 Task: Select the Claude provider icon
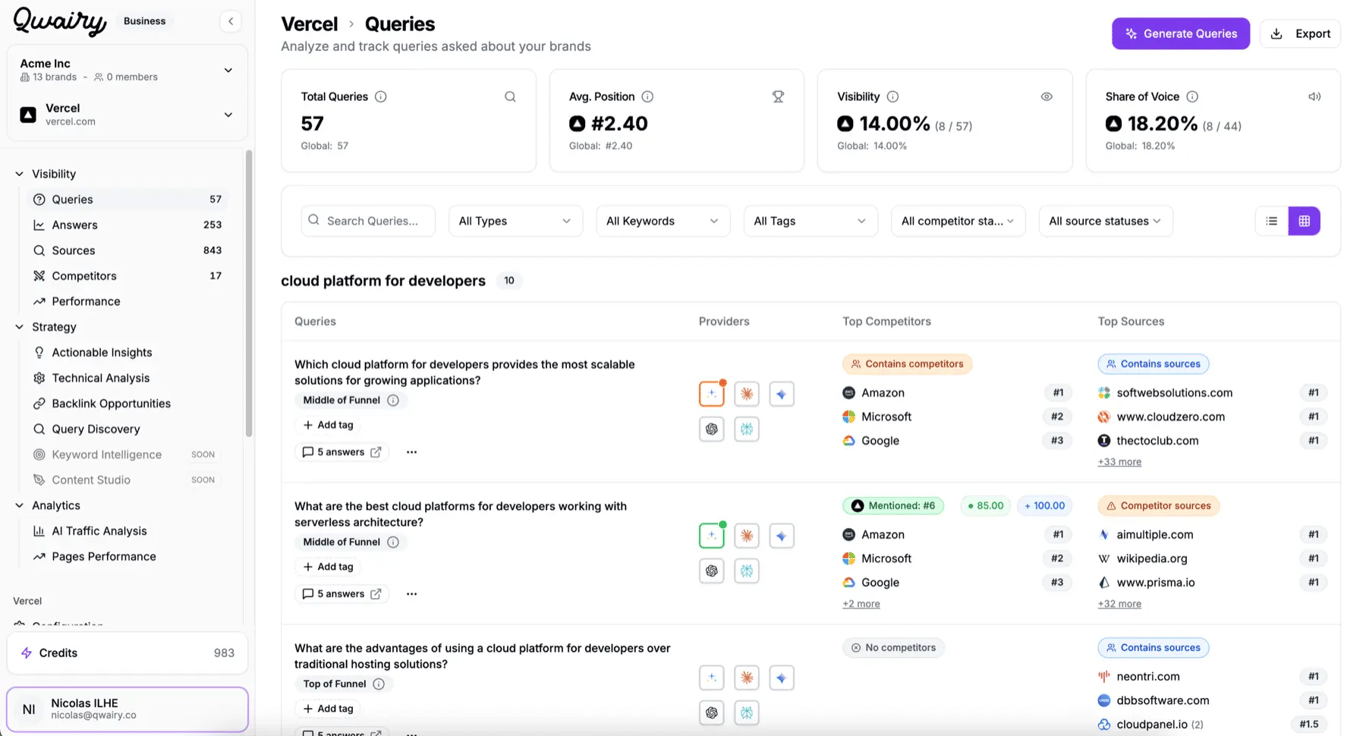[x=746, y=393]
